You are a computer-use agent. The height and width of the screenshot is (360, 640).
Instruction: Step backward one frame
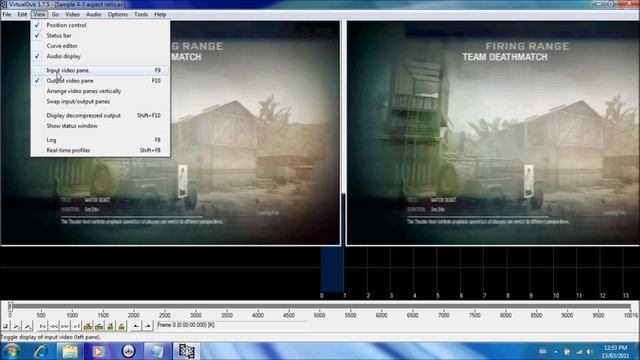[53, 326]
